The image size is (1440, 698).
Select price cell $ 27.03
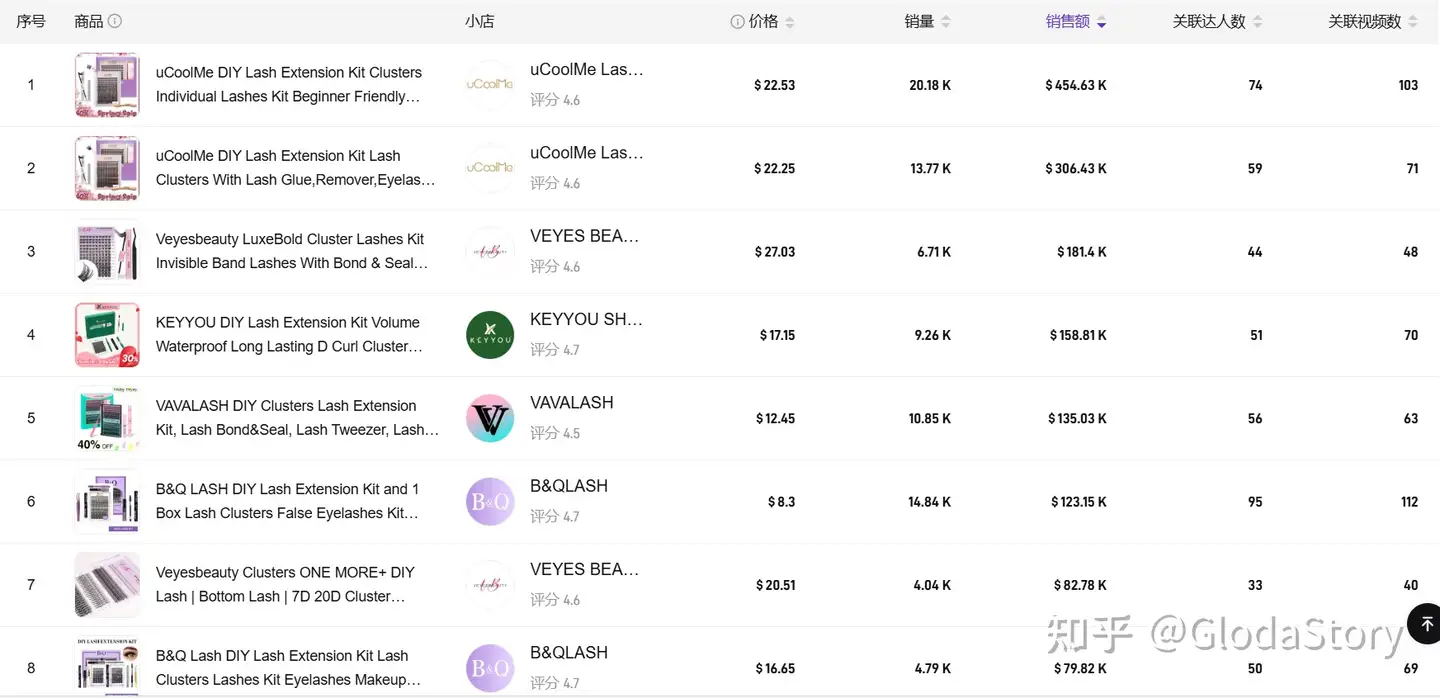pos(774,252)
